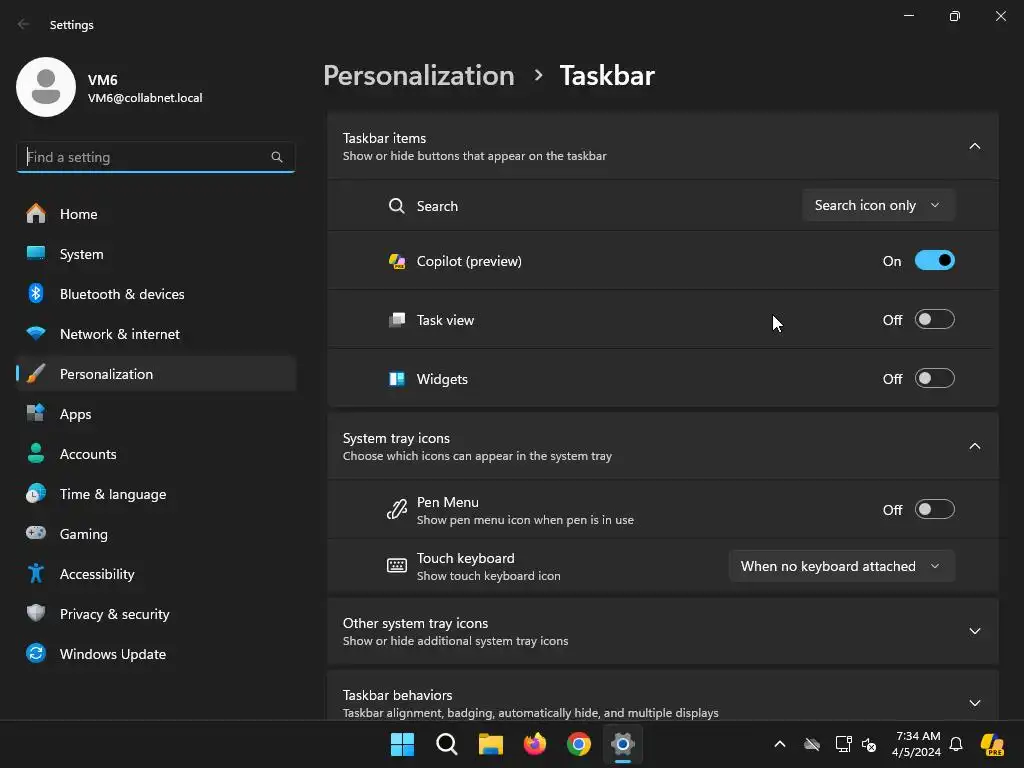Click the muted volume tray icon
Screen dimensions: 1024x768
pyautogui.click(x=869, y=744)
